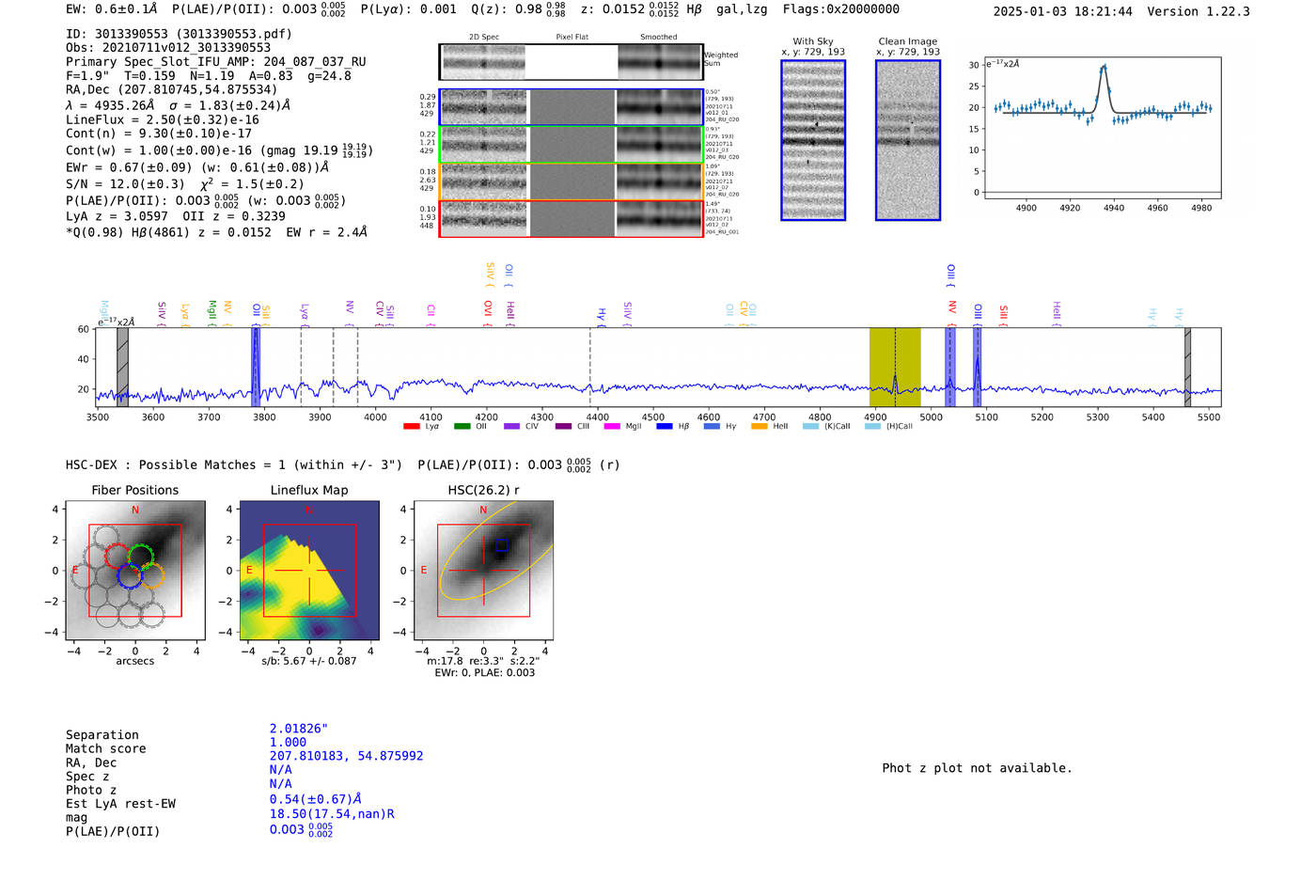The height and width of the screenshot is (896, 1316).
Task: Click the CIV purple legend swatch
Action: pos(511,426)
